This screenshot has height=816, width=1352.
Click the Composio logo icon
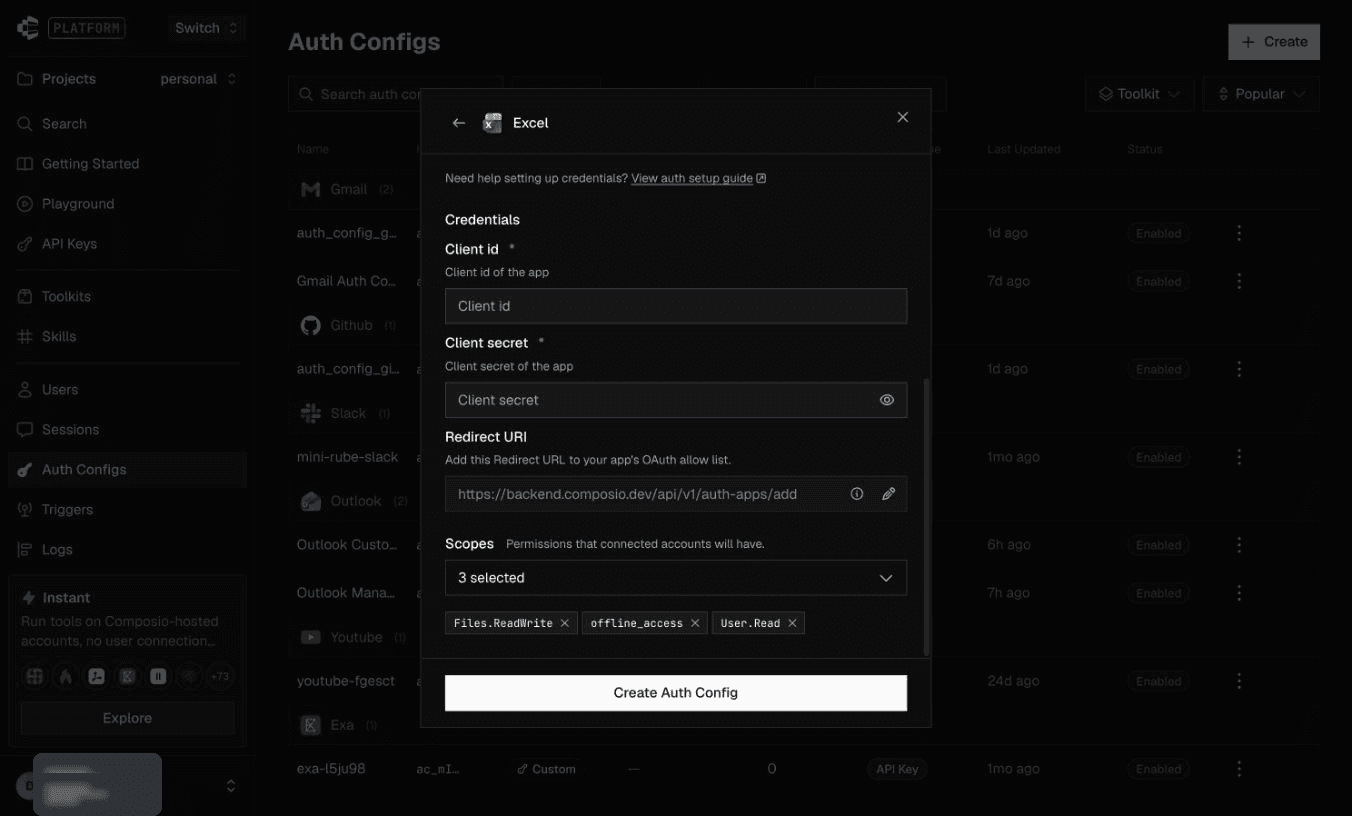pos(27,28)
